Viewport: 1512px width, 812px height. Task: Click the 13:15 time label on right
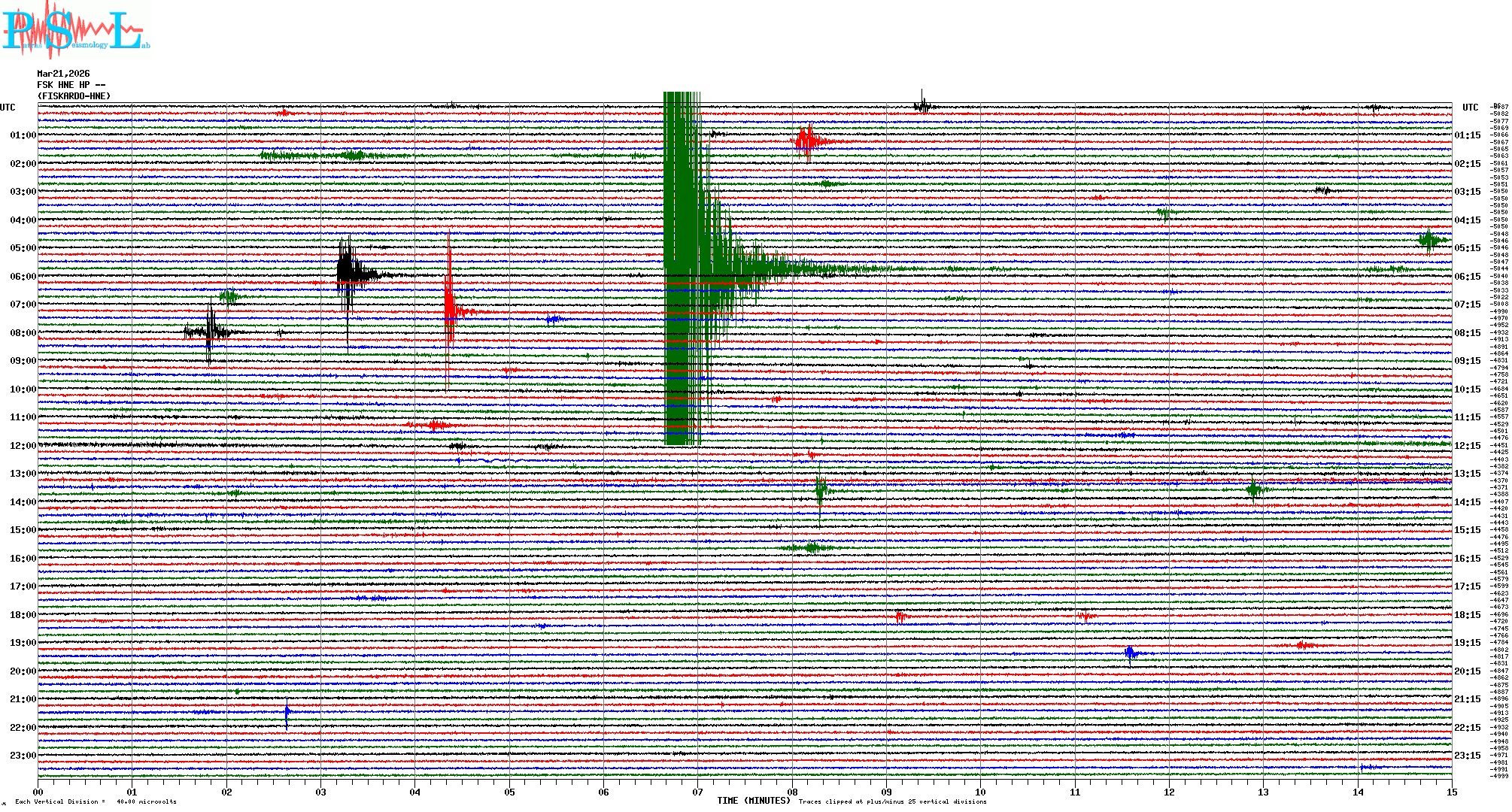pos(1467,474)
